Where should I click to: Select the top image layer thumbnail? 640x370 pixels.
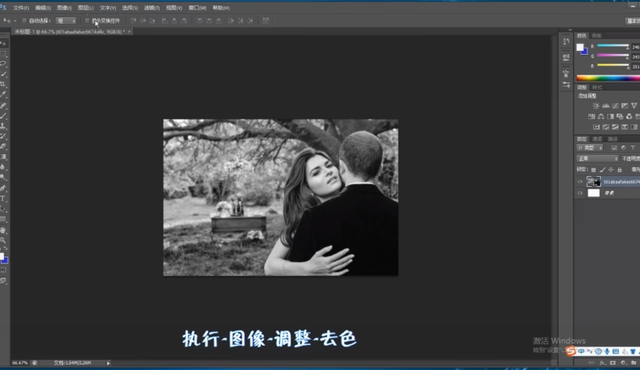coord(593,182)
